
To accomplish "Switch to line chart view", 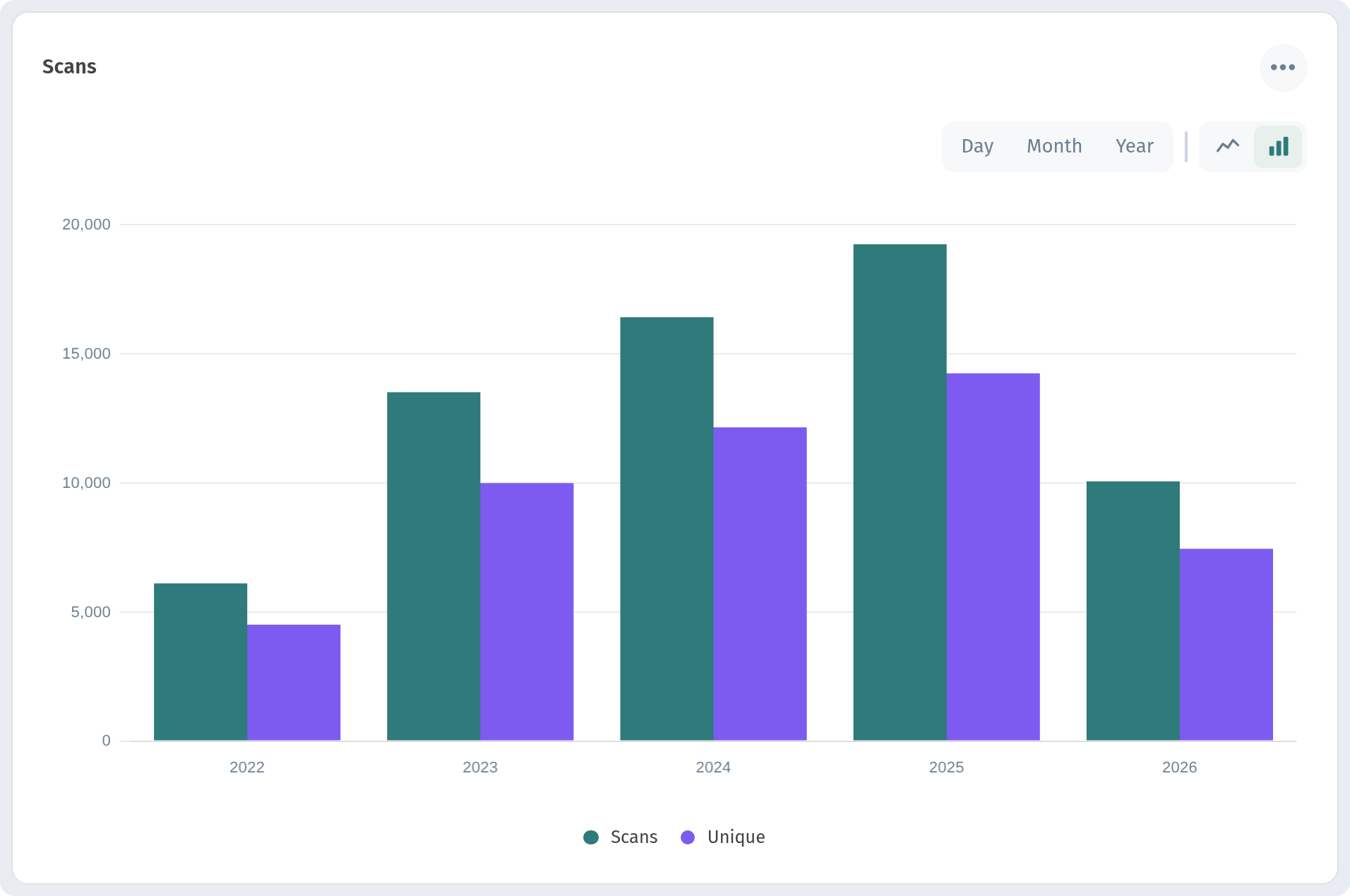I will click(1228, 146).
